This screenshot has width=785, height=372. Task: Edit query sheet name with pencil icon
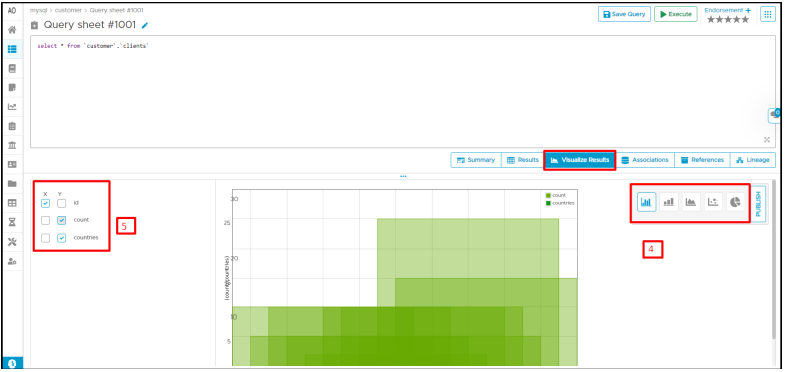pos(145,25)
